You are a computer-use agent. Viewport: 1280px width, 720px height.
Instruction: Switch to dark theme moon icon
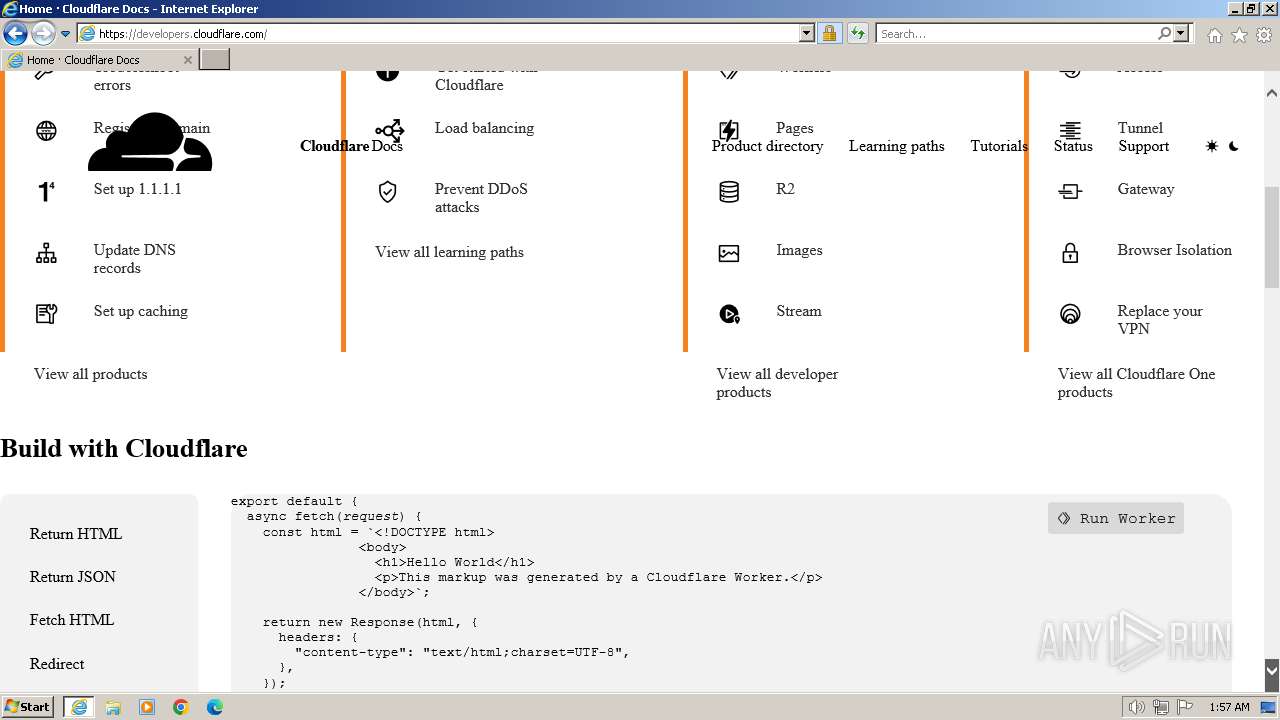pyautogui.click(x=1234, y=146)
